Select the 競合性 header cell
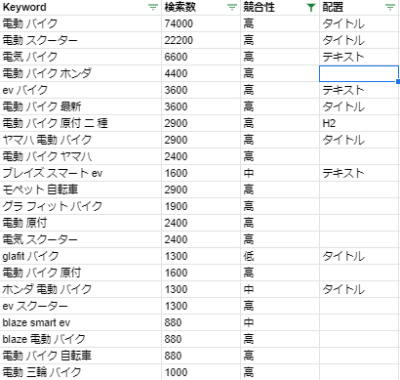 tap(280, 7)
